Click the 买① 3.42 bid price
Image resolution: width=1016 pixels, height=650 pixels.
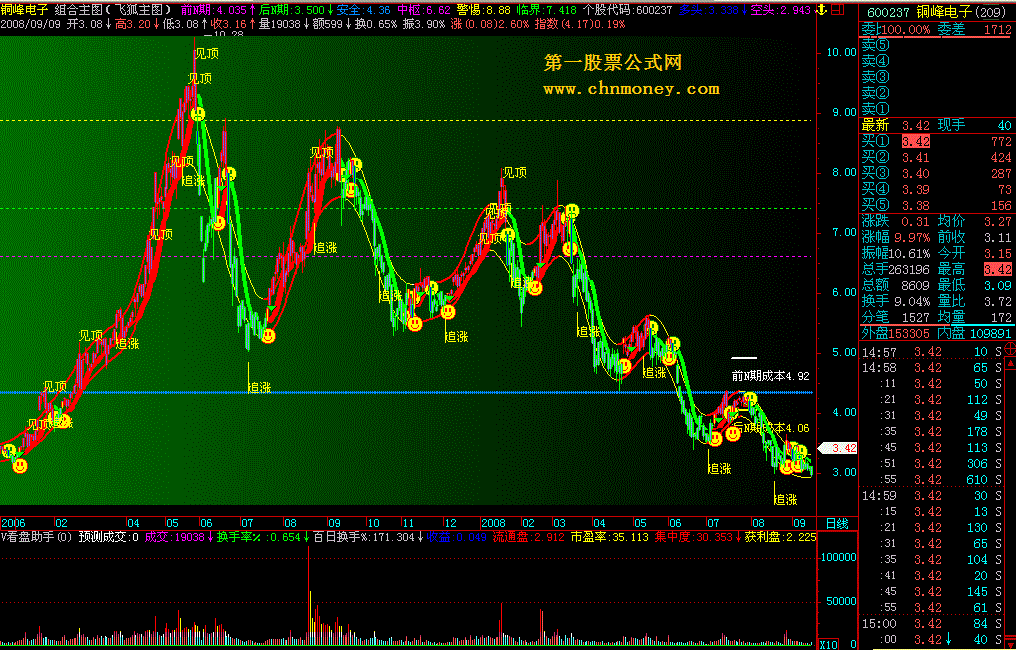(916, 141)
